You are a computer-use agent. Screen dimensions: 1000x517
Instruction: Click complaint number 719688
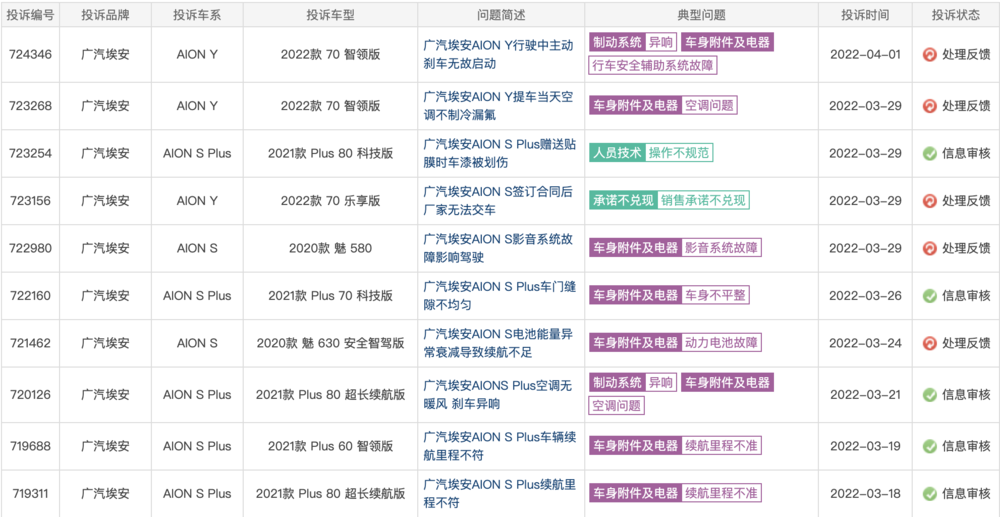click(30, 446)
